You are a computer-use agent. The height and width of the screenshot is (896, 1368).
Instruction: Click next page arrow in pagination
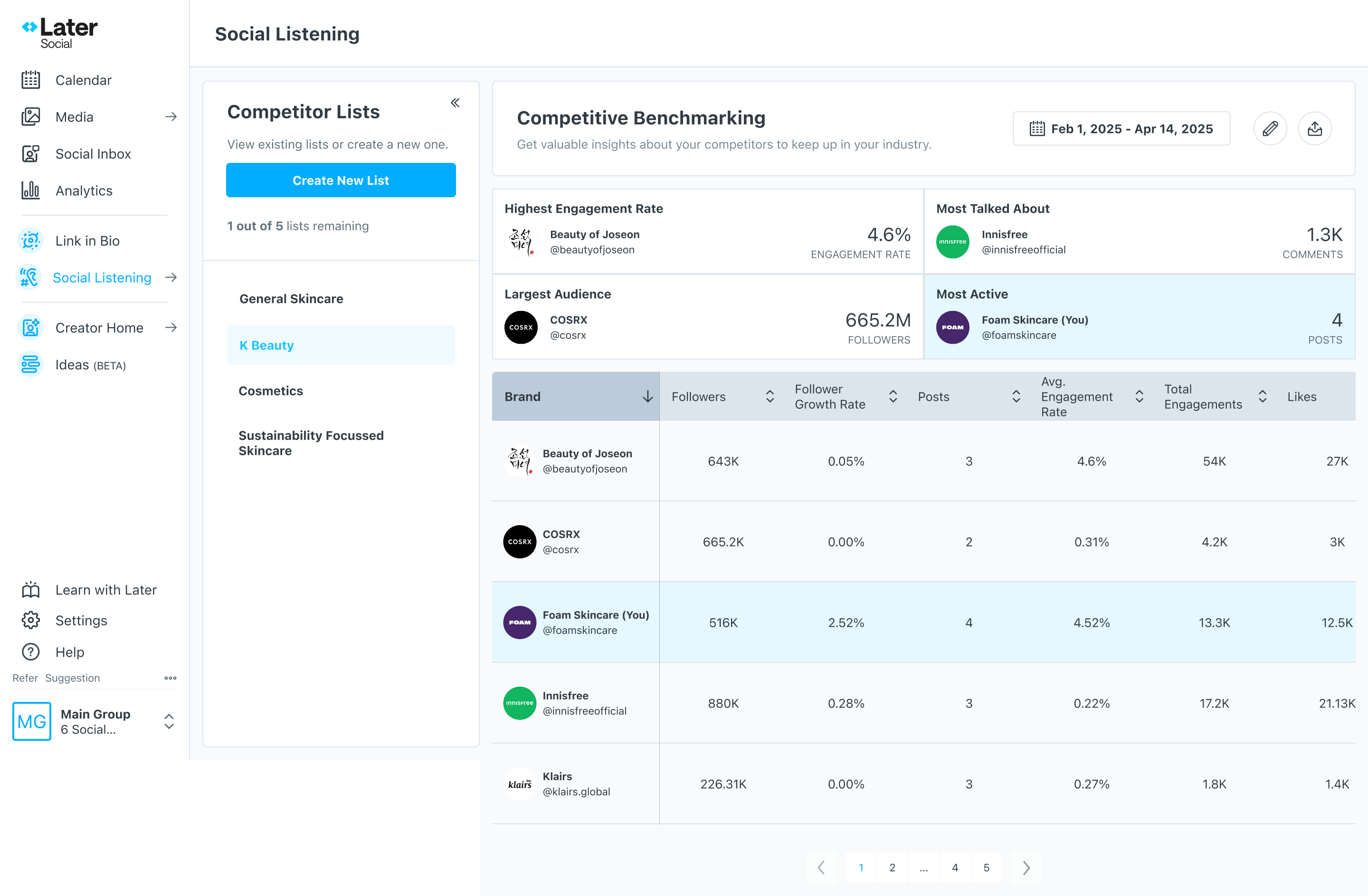[1026, 867]
